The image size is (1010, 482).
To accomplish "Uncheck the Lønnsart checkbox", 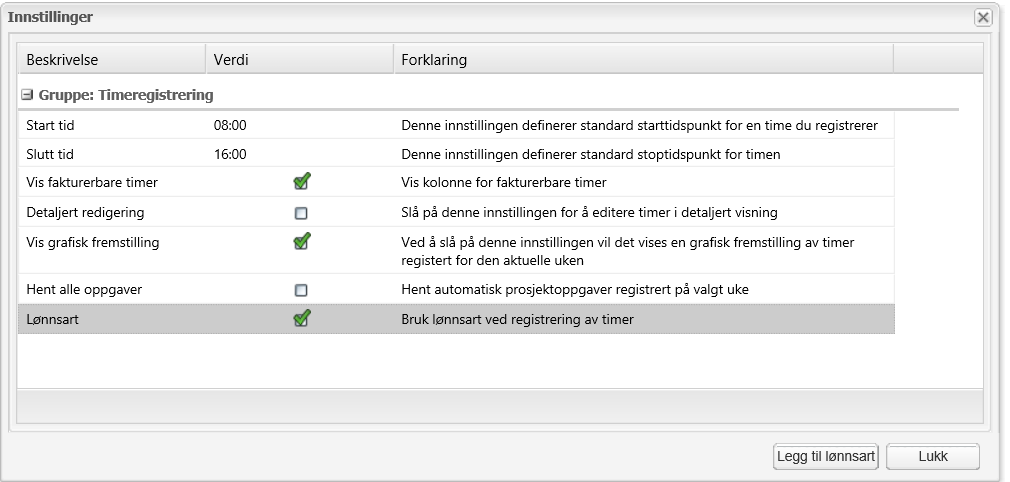I will tap(301, 319).
